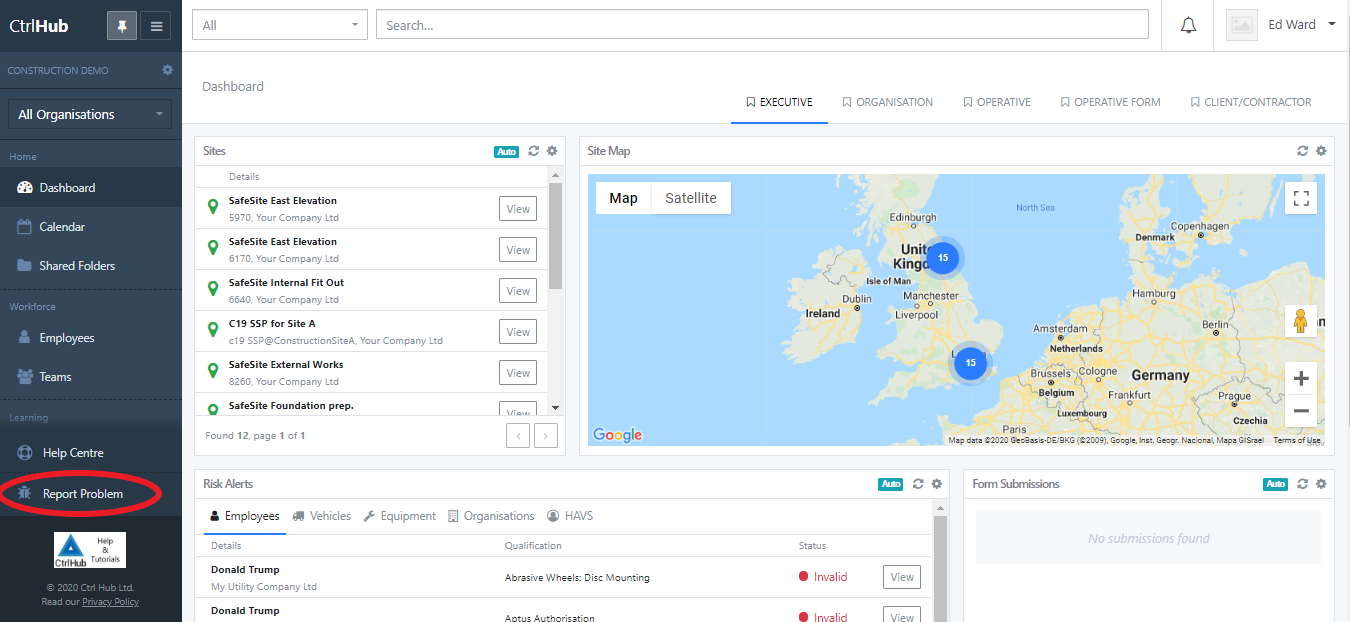Open Calendar in sidebar
Viewport: 1350px width, 622px height.
[x=91, y=227]
